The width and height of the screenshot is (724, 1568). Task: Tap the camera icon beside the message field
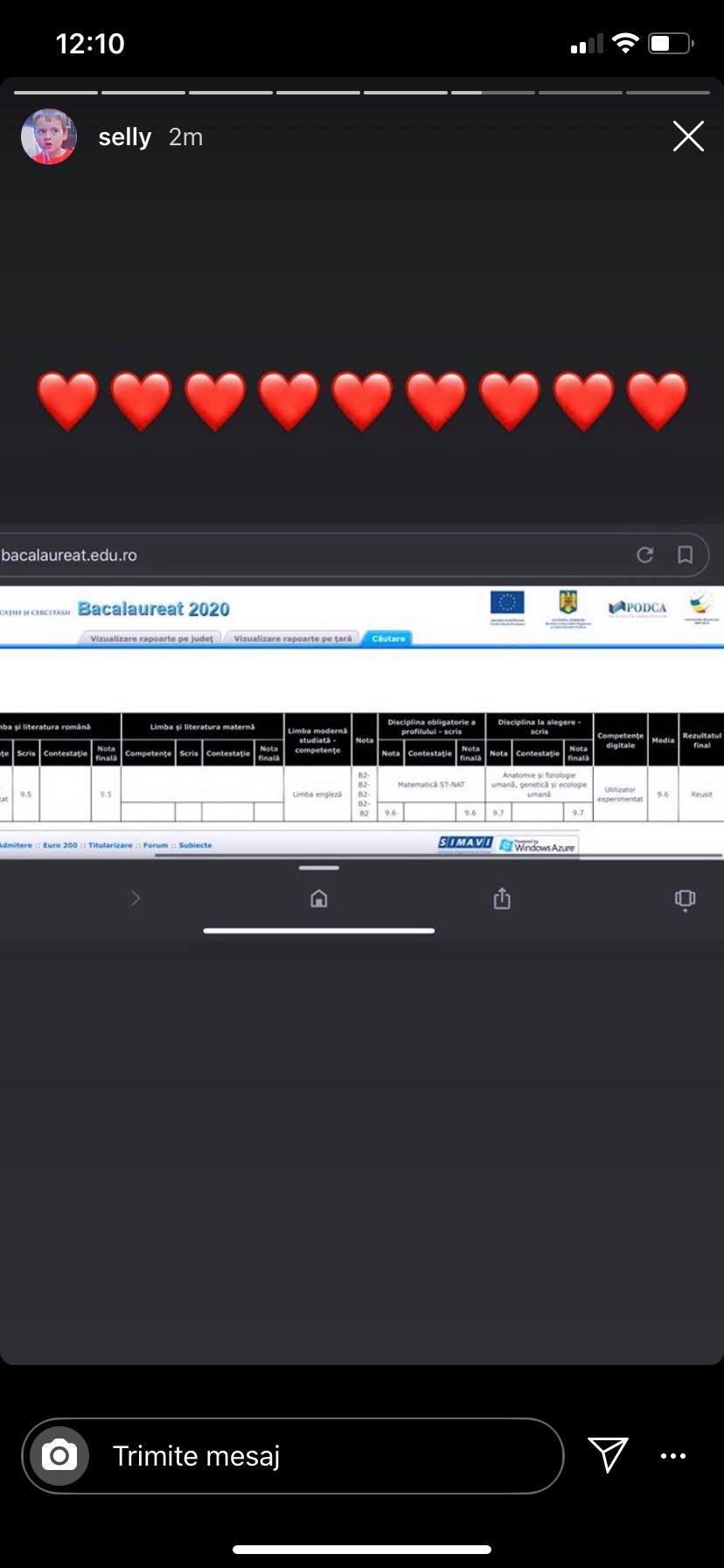[x=59, y=1456]
